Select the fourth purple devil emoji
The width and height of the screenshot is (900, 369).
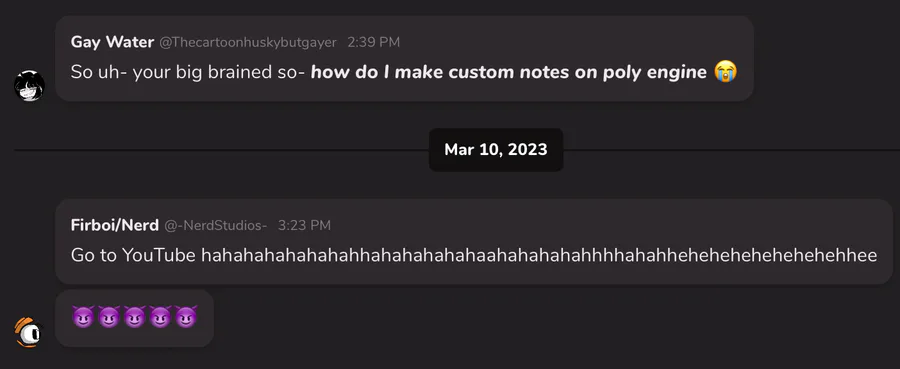point(161,317)
